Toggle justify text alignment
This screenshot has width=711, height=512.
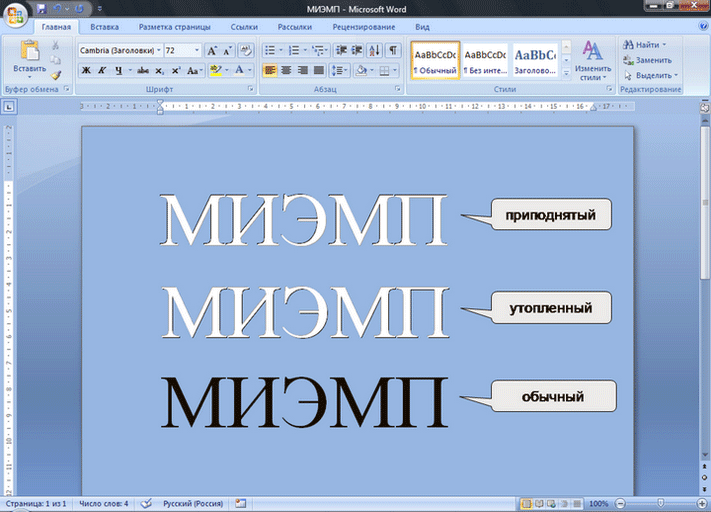pos(318,70)
